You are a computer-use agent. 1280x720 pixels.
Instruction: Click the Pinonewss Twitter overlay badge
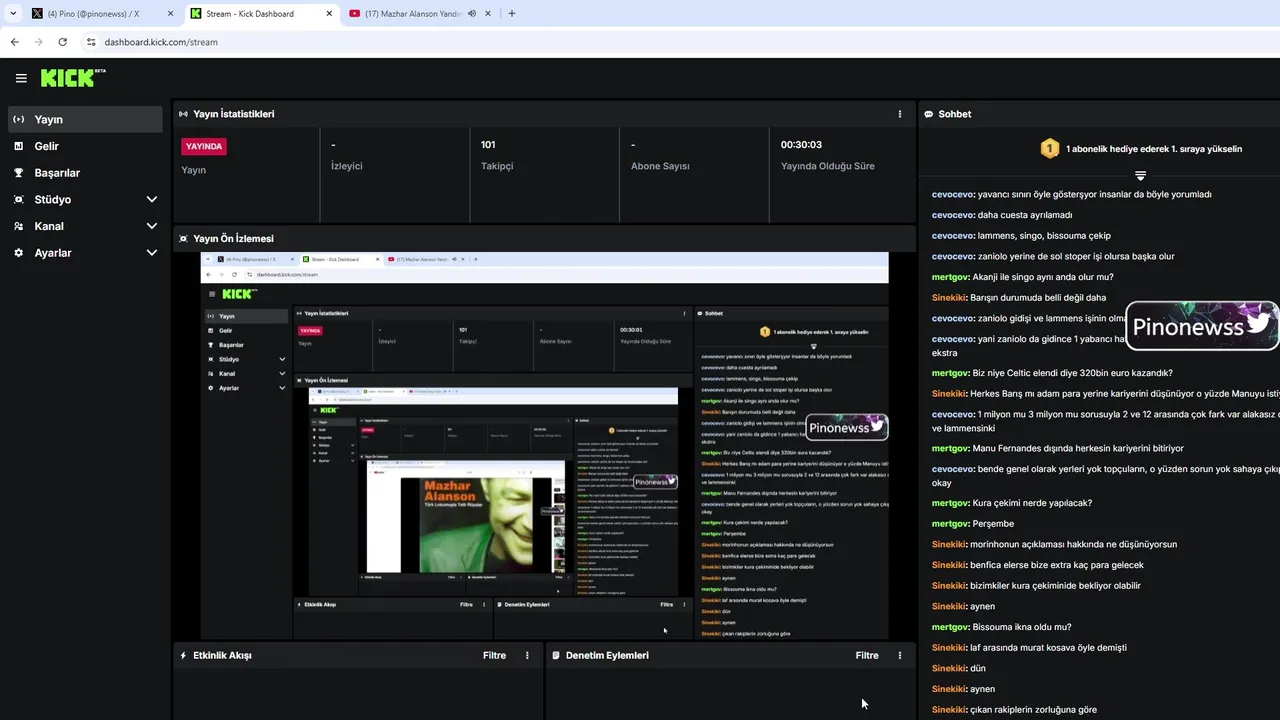(1203, 326)
